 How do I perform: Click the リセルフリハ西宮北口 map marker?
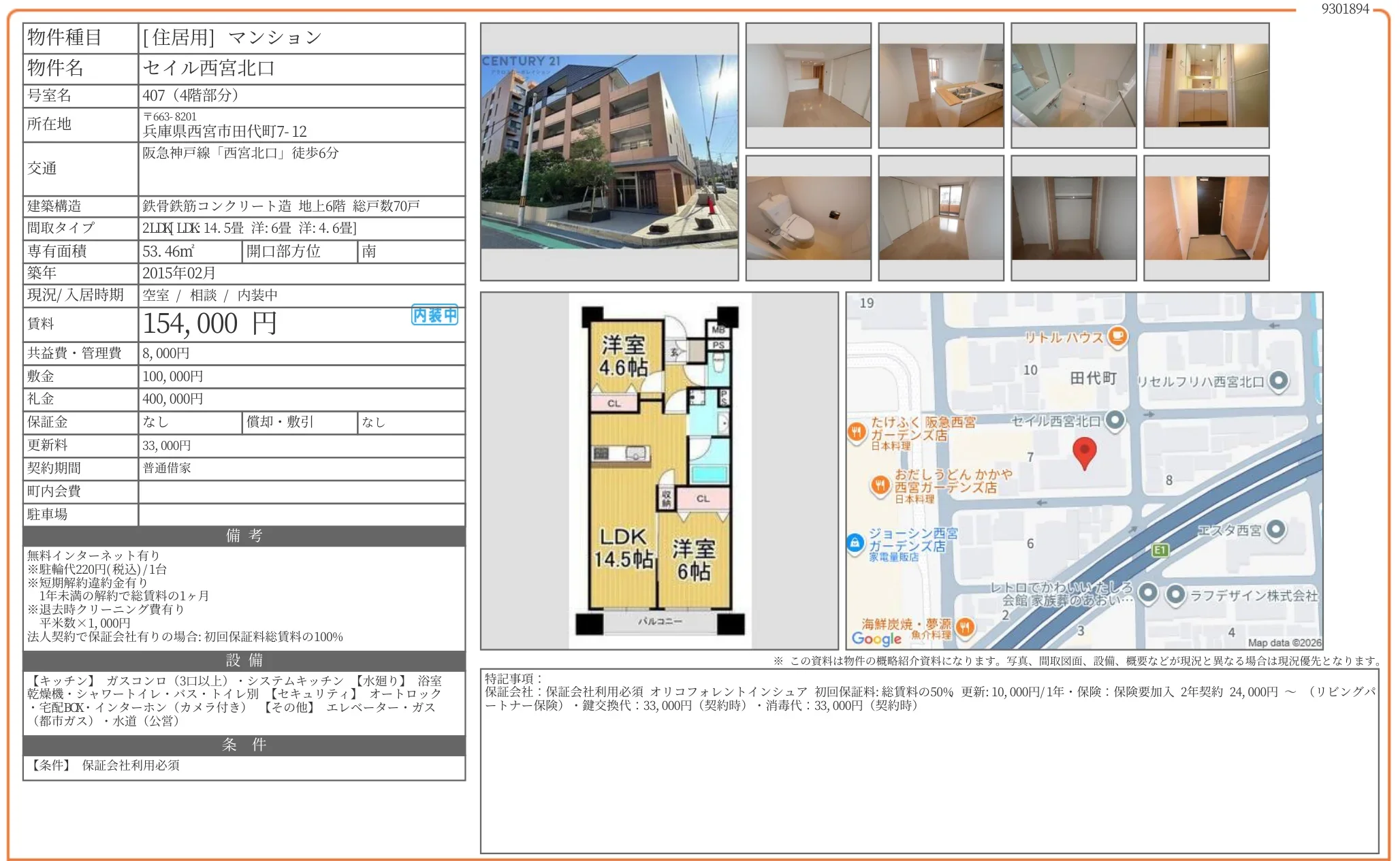[1279, 380]
